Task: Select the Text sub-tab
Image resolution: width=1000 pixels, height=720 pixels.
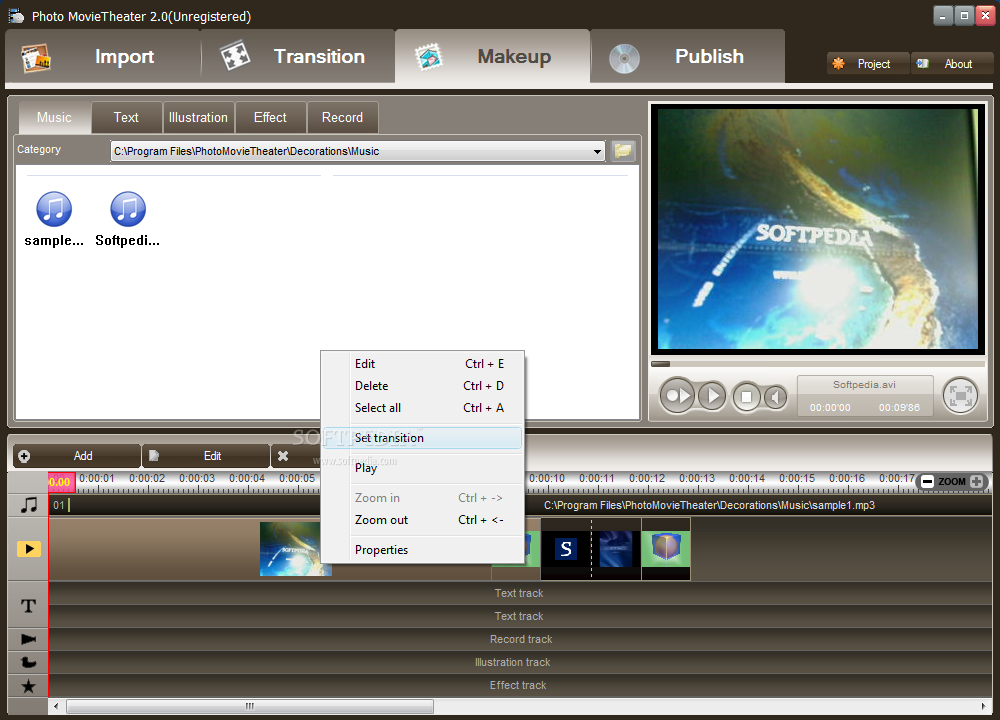Action: [126, 117]
